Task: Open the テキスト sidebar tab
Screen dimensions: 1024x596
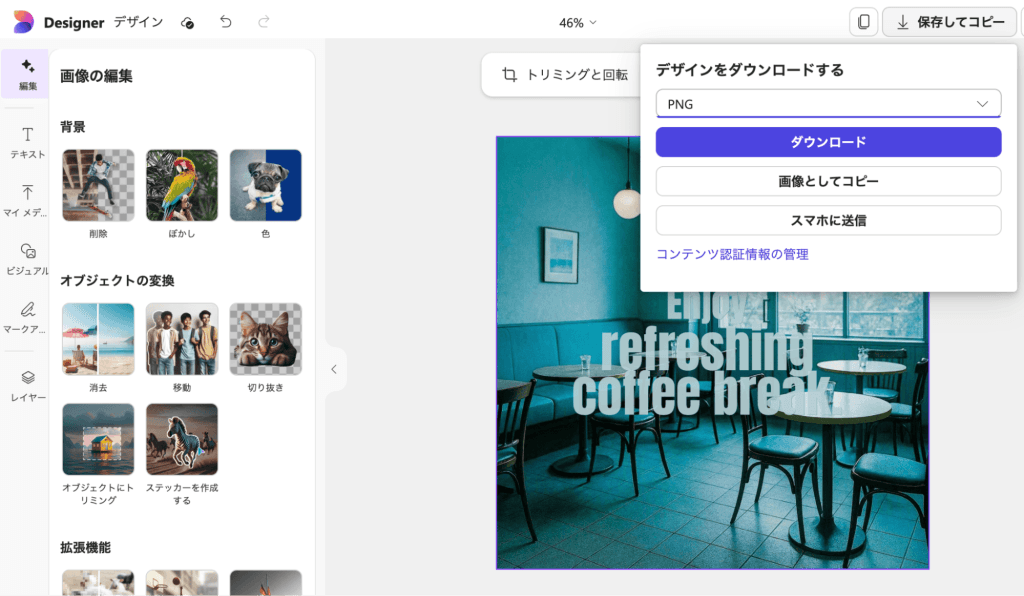Action: coord(27,143)
